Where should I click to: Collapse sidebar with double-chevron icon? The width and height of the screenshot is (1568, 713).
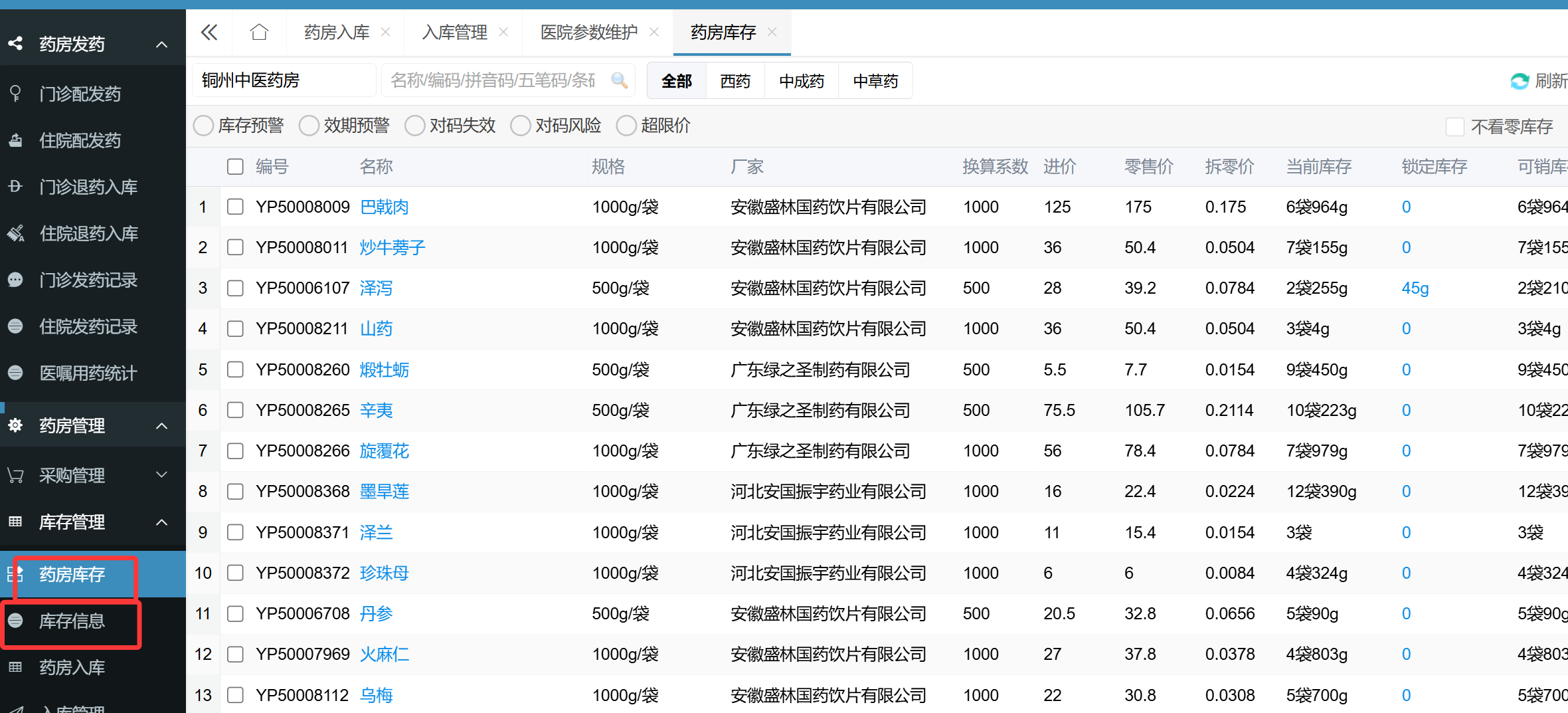[x=209, y=32]
